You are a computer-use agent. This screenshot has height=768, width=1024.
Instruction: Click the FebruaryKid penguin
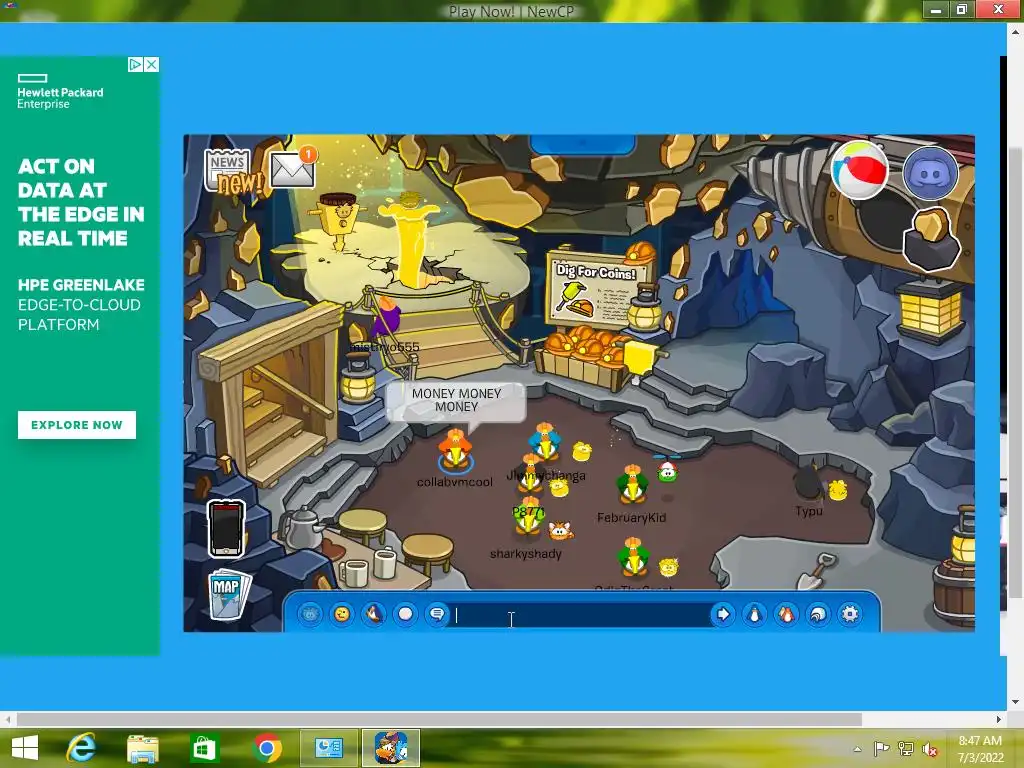click(x=632, y=485)
